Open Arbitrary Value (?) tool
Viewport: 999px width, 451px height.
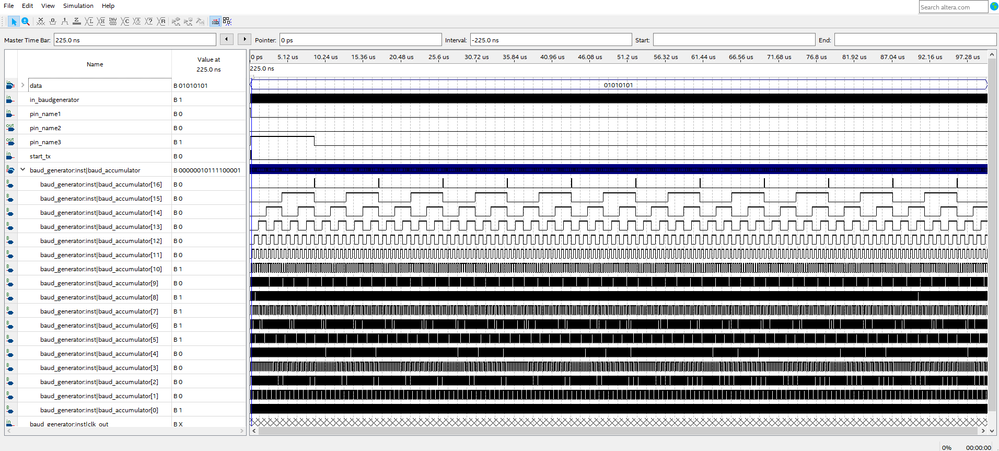(x=148, y=21)
